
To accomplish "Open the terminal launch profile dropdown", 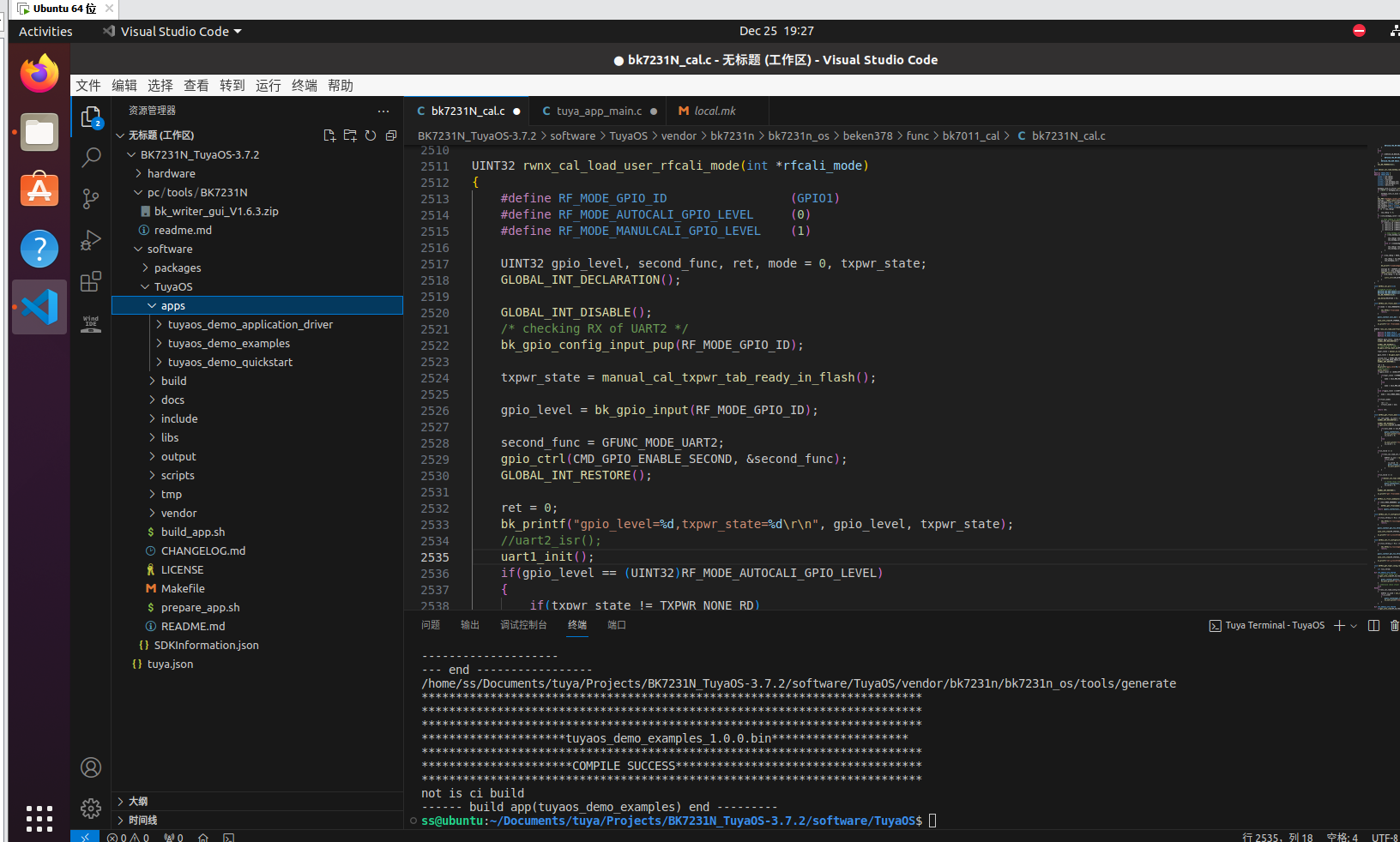I will click(1355, 626).
